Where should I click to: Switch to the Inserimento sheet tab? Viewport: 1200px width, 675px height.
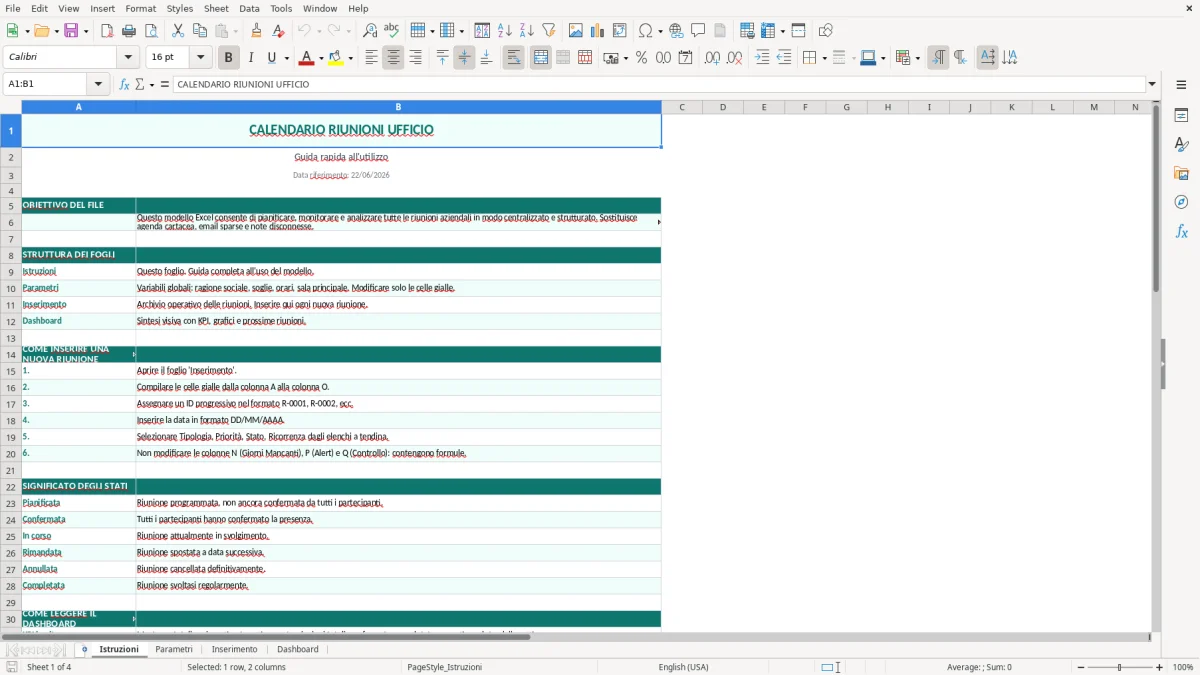tap(234, 649)
